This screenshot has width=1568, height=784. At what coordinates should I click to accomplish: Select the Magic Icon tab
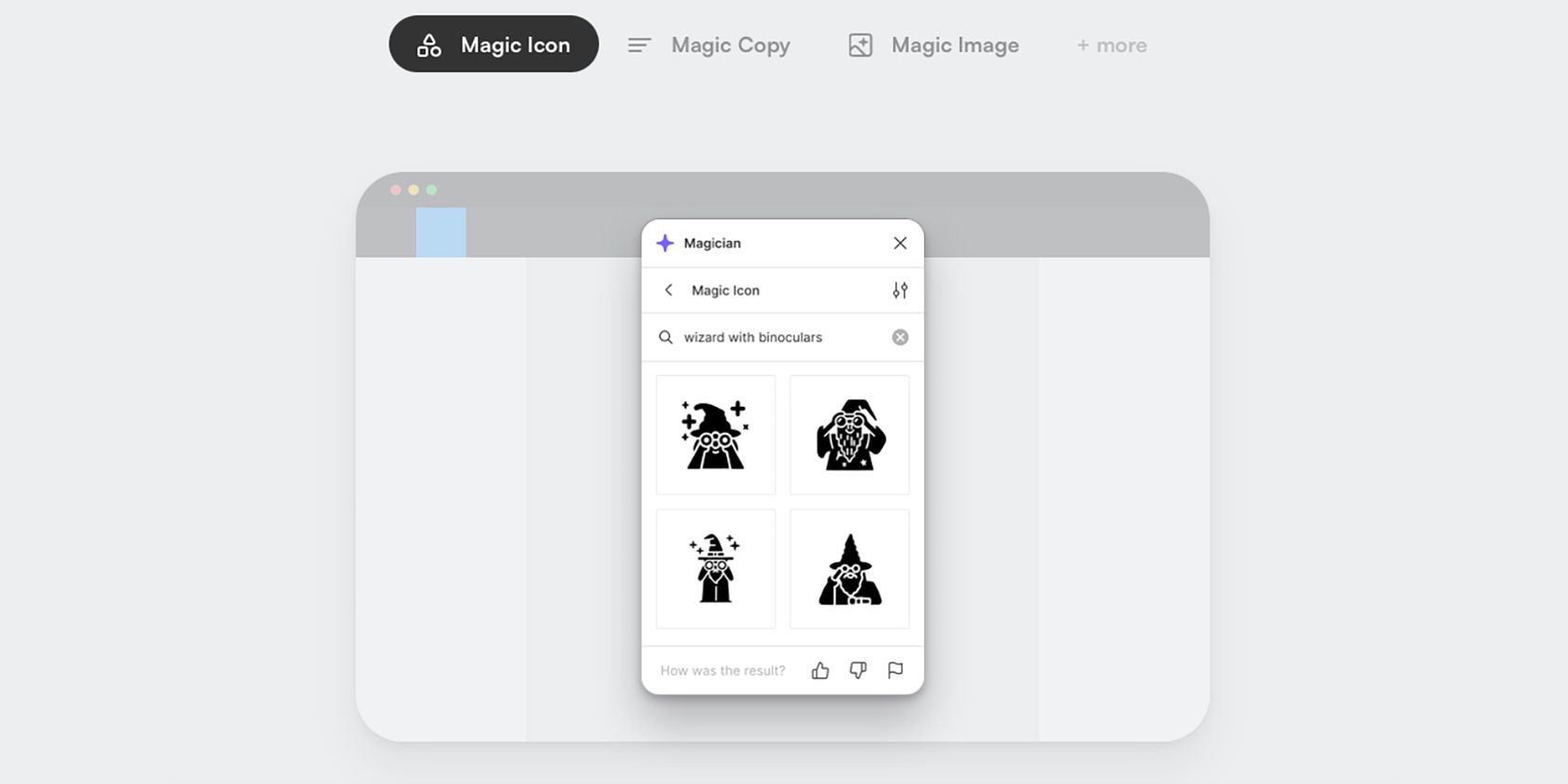coord(494,44)
